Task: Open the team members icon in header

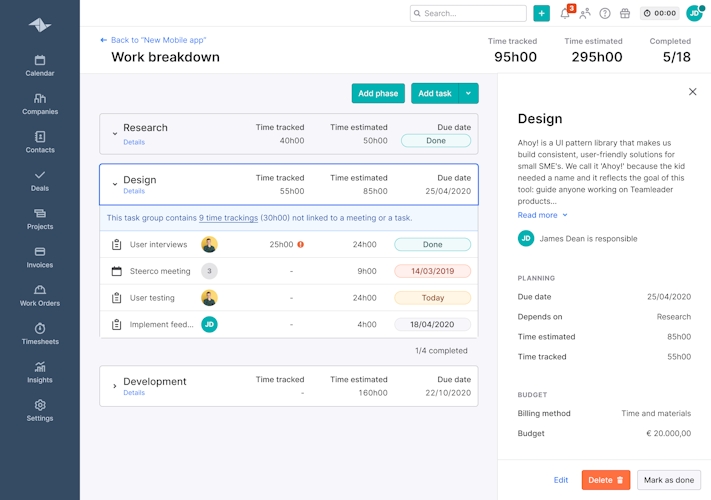Action: (x=585, y=14)
